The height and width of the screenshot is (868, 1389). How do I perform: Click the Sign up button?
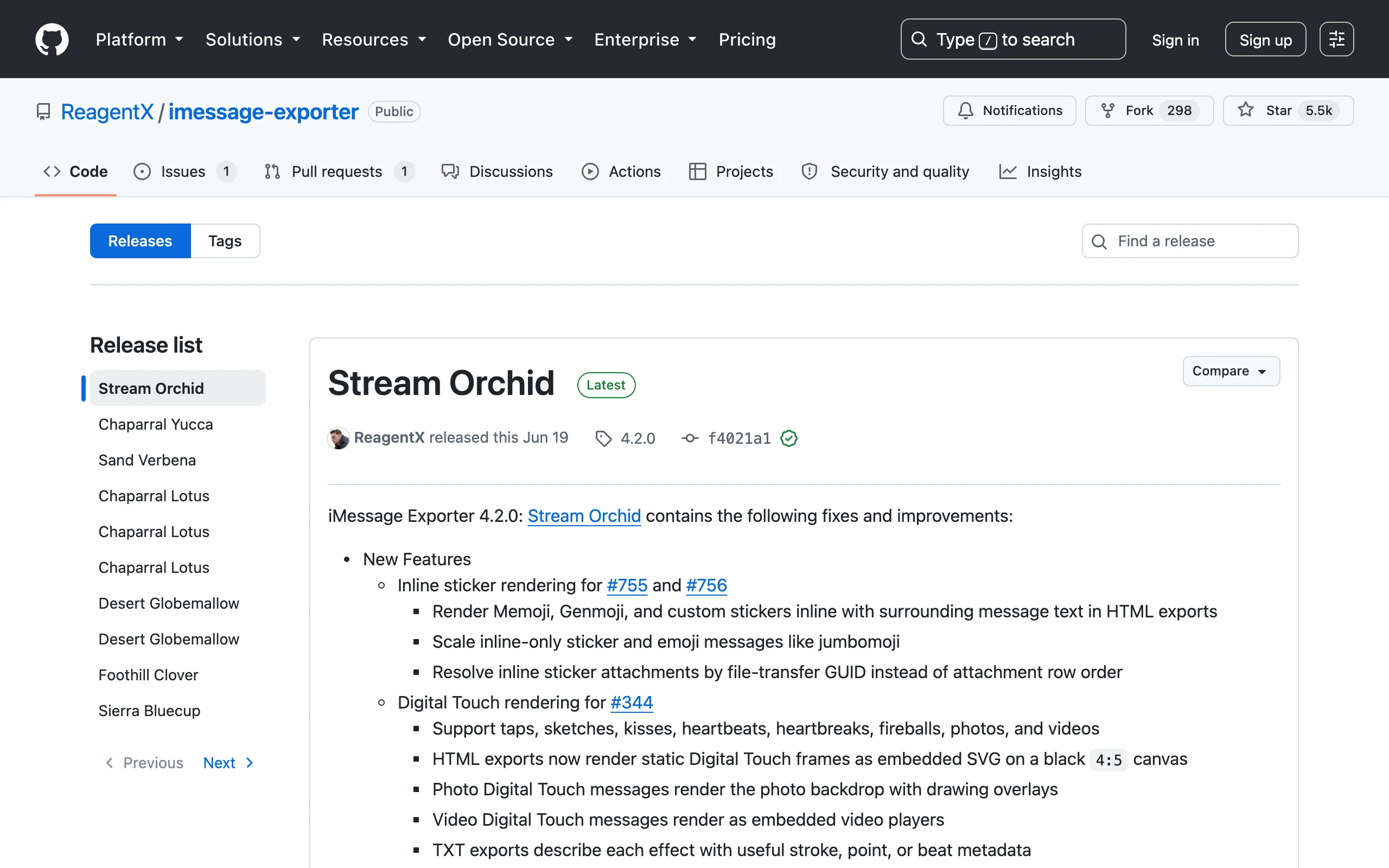pos(1265,39)
